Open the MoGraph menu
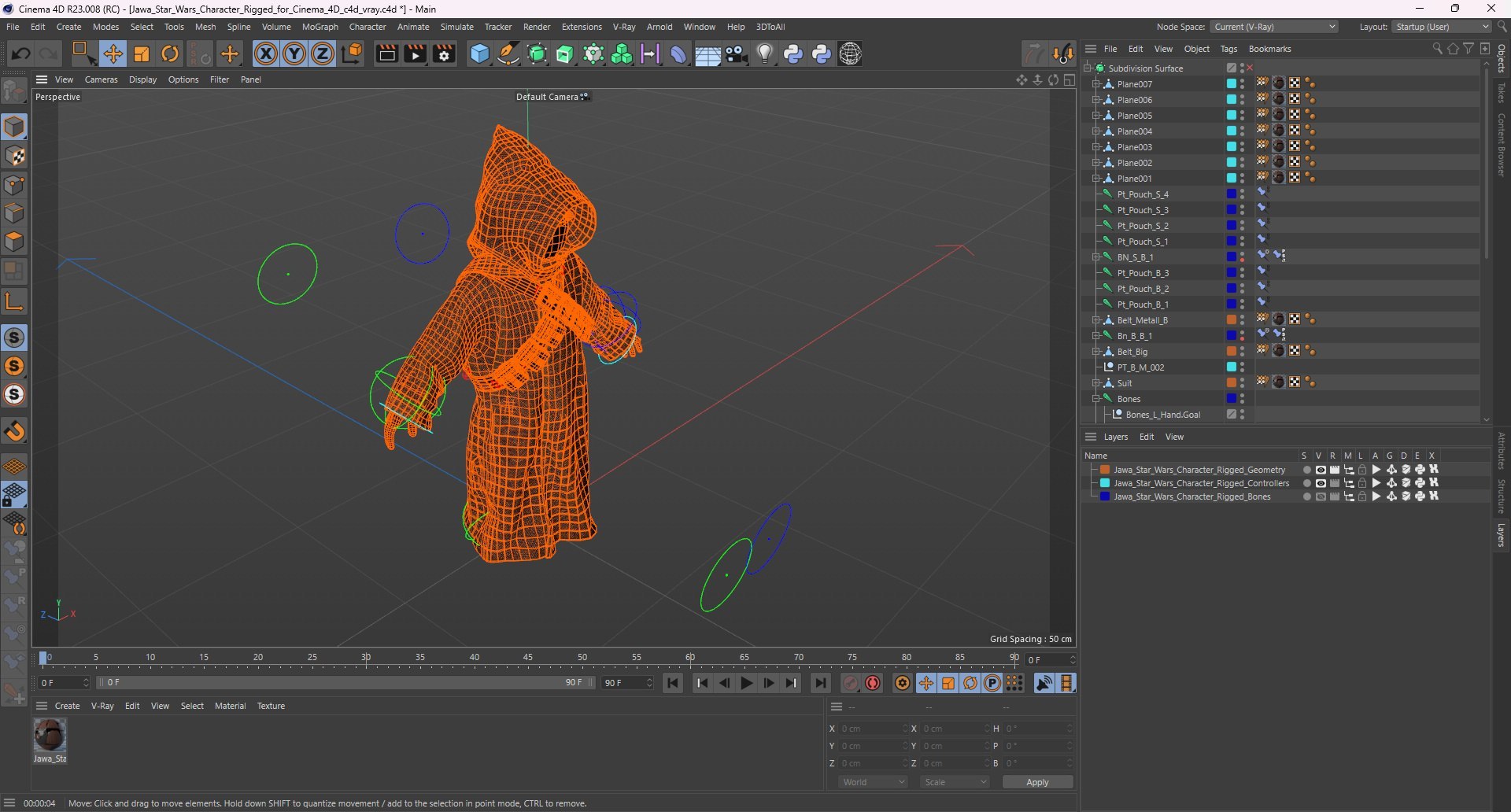This screenshot has width=1511, height=812. click(320, 27)
